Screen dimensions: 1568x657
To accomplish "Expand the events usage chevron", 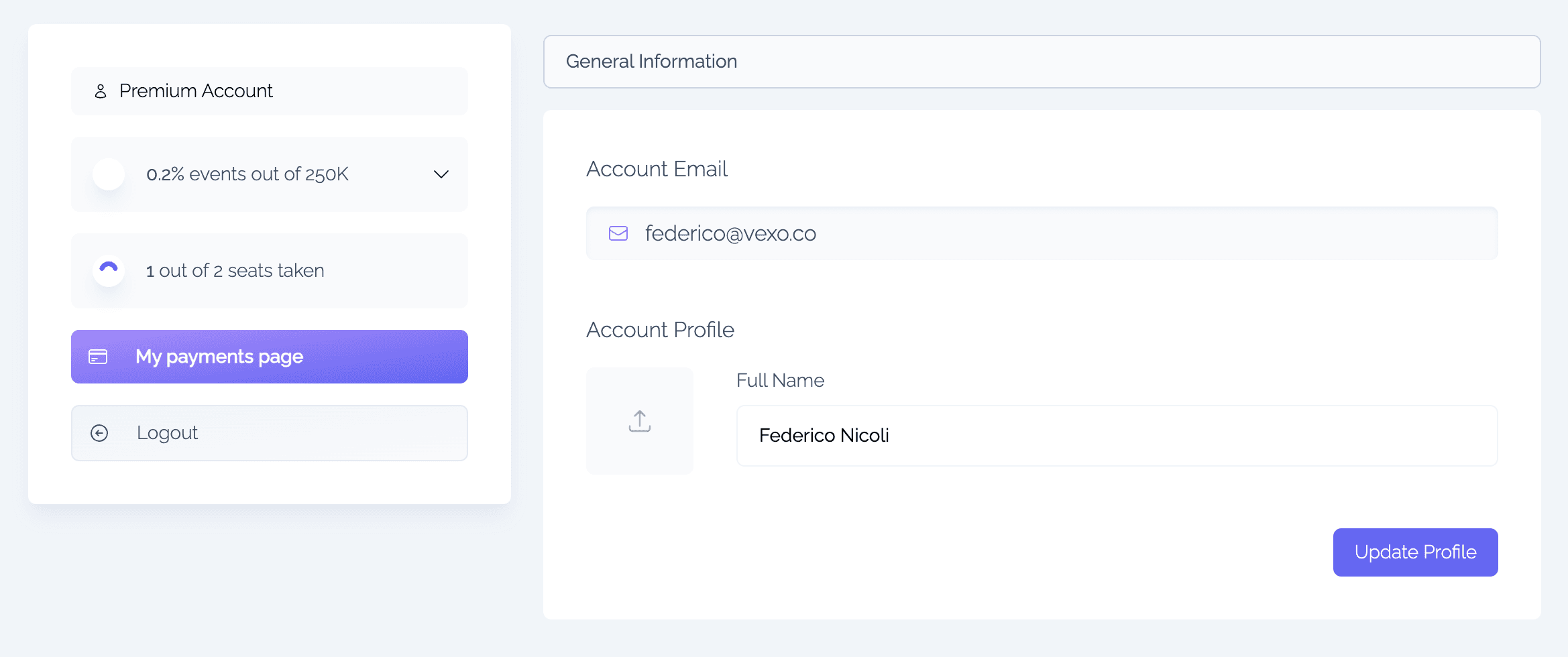I will [441, 174].
